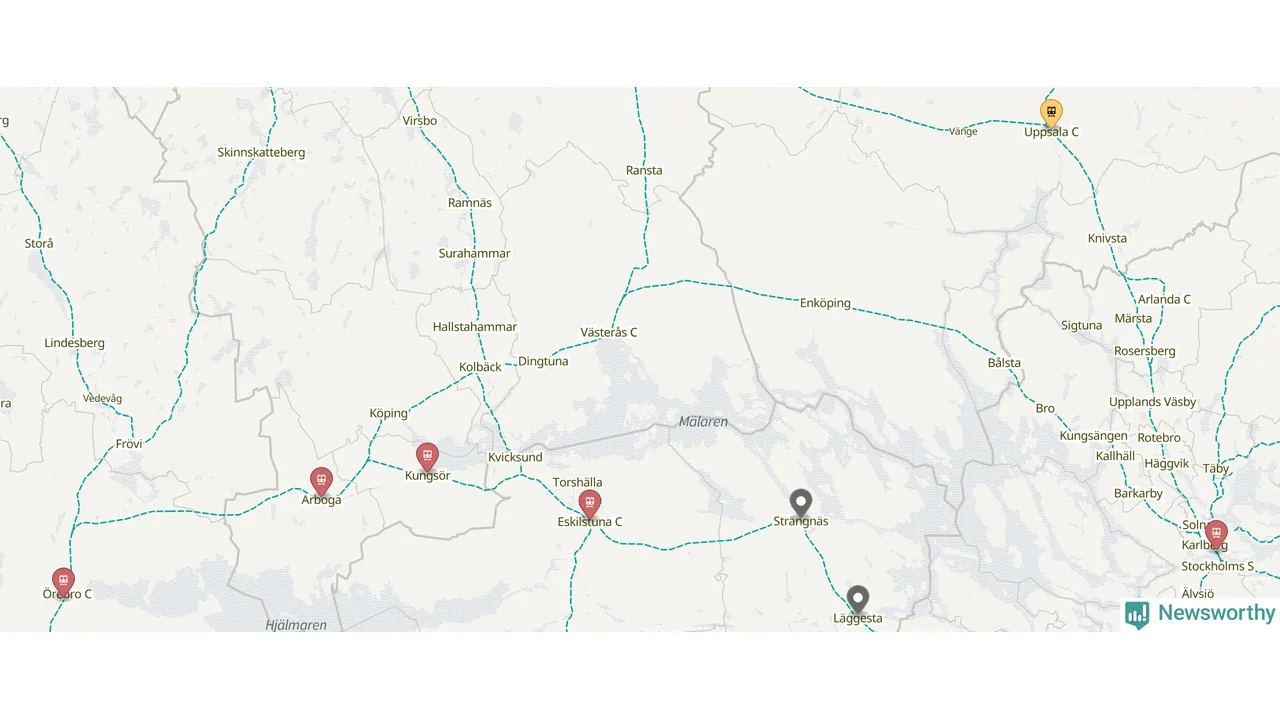Click the Västerås C station label
The height and width of the screenshot is (720, 1280).
pyautogui.click(x=609, y=332)
